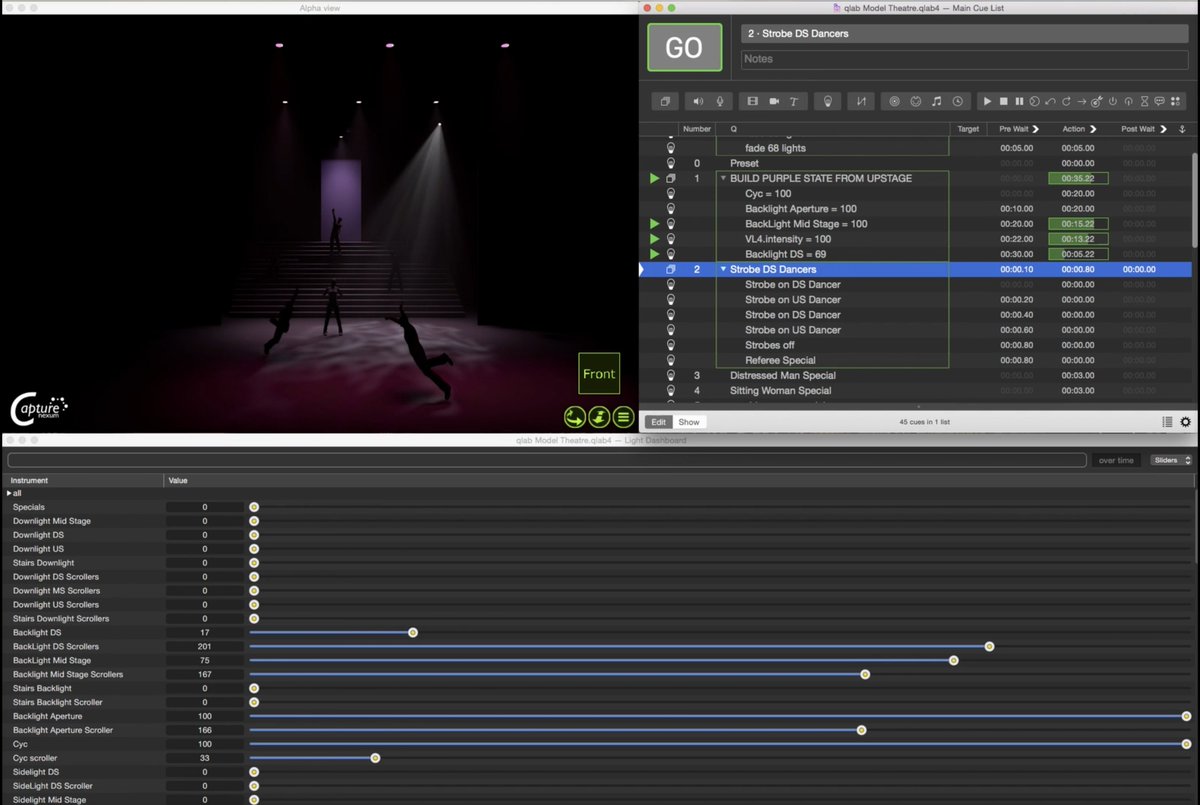This screenshot has height=805, width=1200.
Task: Add a Video cue with the film icon
Action: coord(752,101)
